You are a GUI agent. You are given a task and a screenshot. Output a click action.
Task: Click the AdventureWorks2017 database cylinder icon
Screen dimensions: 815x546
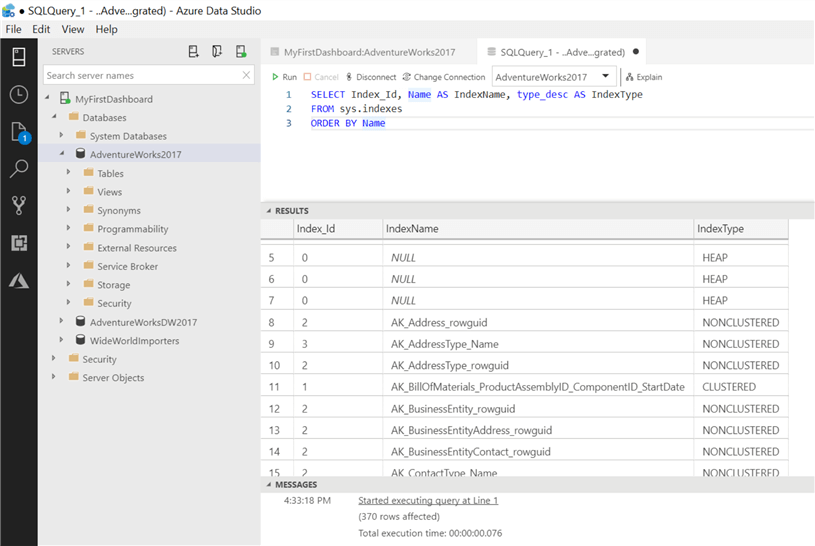coord(81,153)
